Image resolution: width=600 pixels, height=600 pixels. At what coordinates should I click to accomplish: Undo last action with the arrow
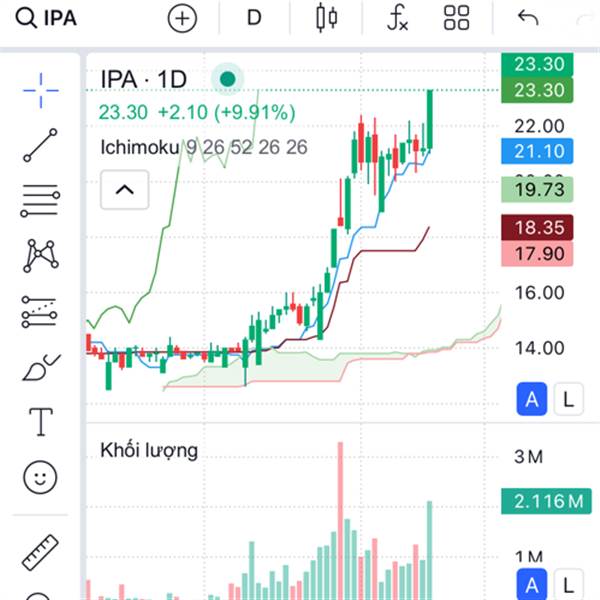528,18
